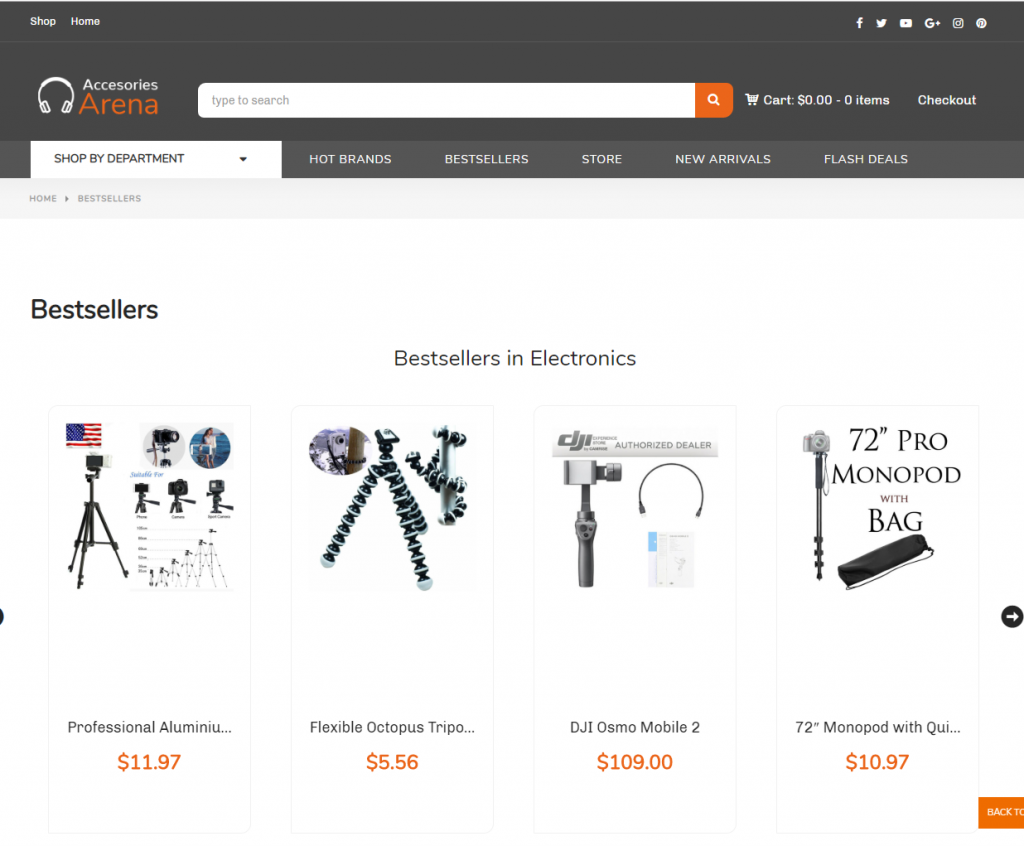
Task: Click the orange Back To Top button
Action: tap(1000, 812)
